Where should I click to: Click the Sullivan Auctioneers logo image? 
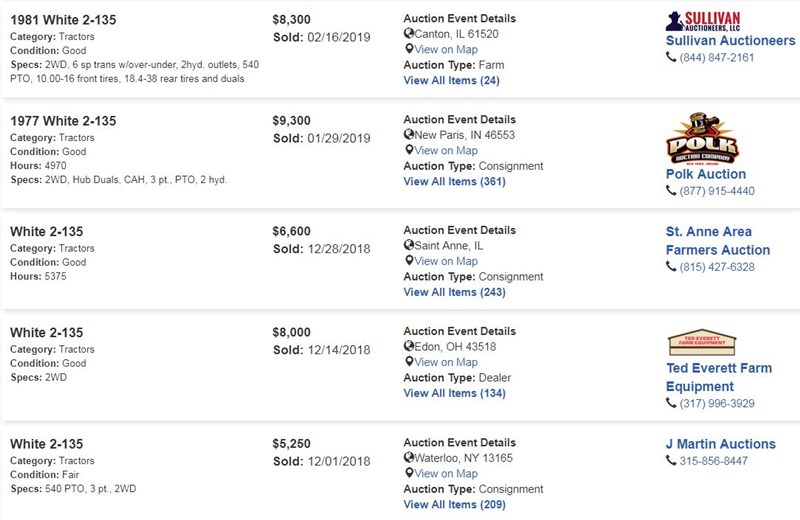pyautogui.click(x=703, y=21)
